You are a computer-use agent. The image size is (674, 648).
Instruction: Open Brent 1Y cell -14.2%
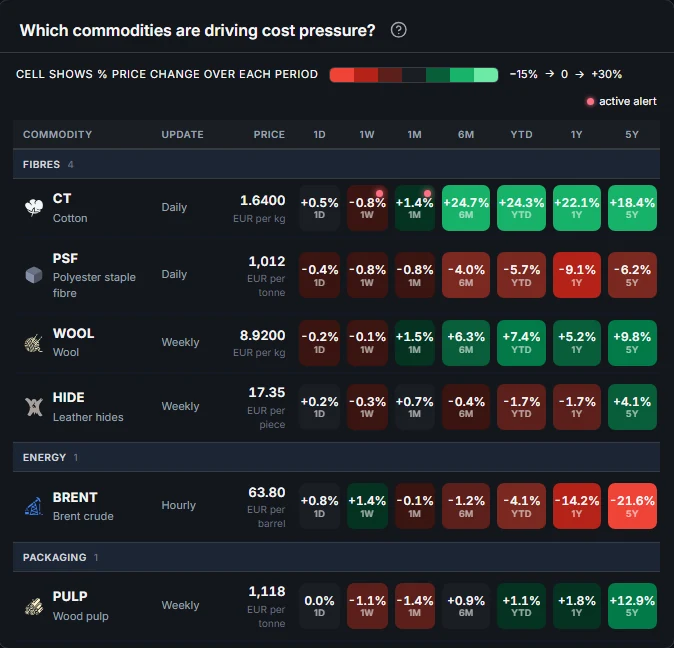pos(576,506)
